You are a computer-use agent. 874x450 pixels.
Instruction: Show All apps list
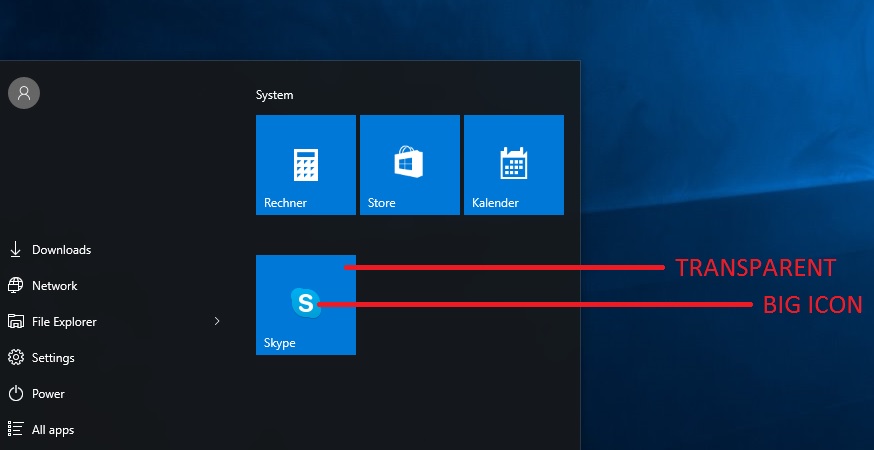pos(53,430)
